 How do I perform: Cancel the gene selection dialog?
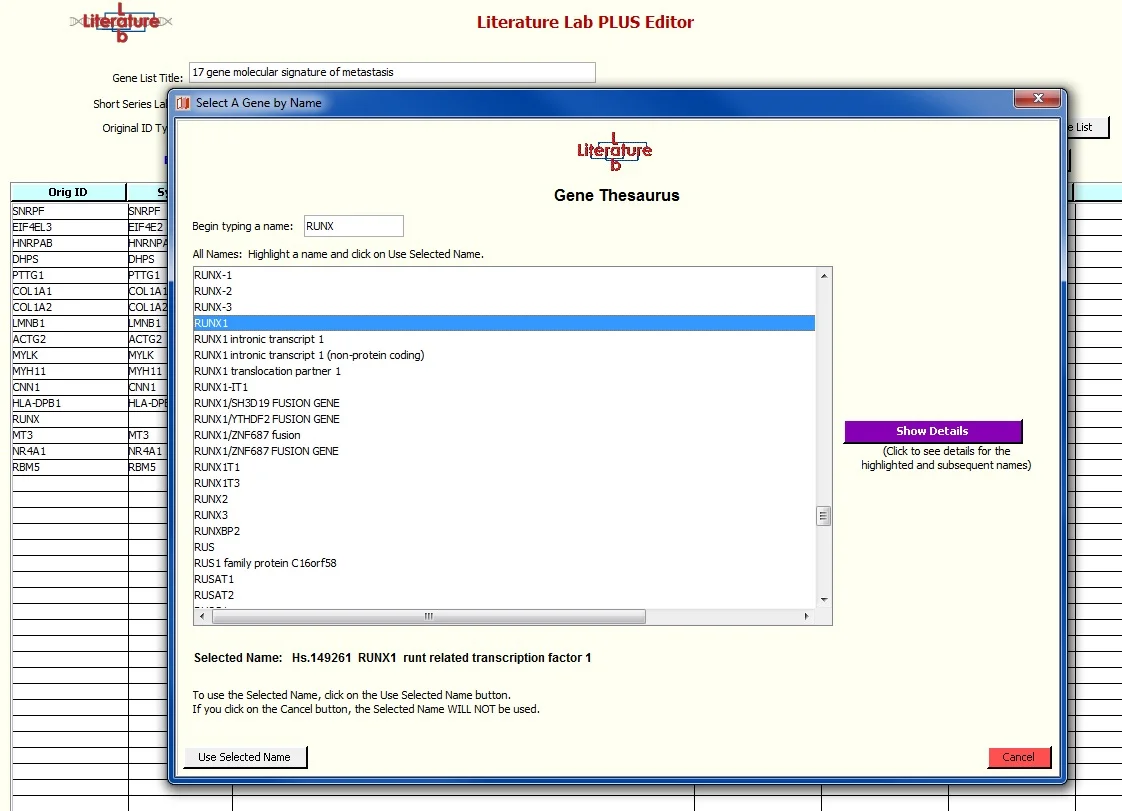click(1018, 757)
